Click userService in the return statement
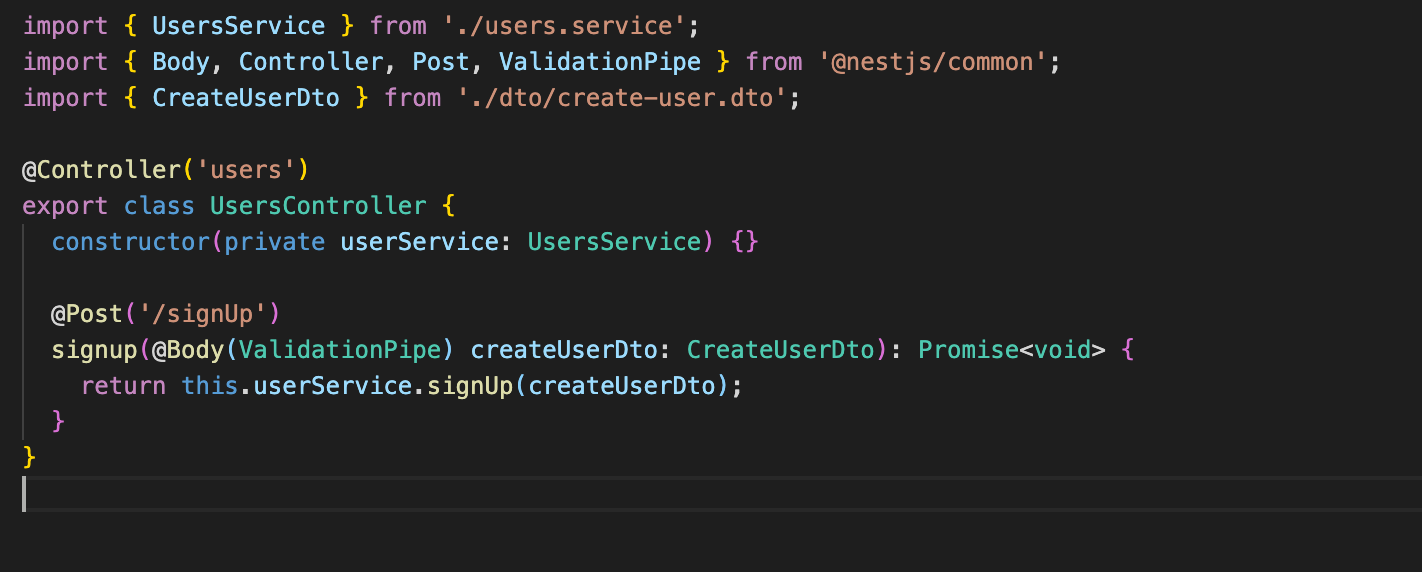This screenshot has width=1422, height=572. 333,385
